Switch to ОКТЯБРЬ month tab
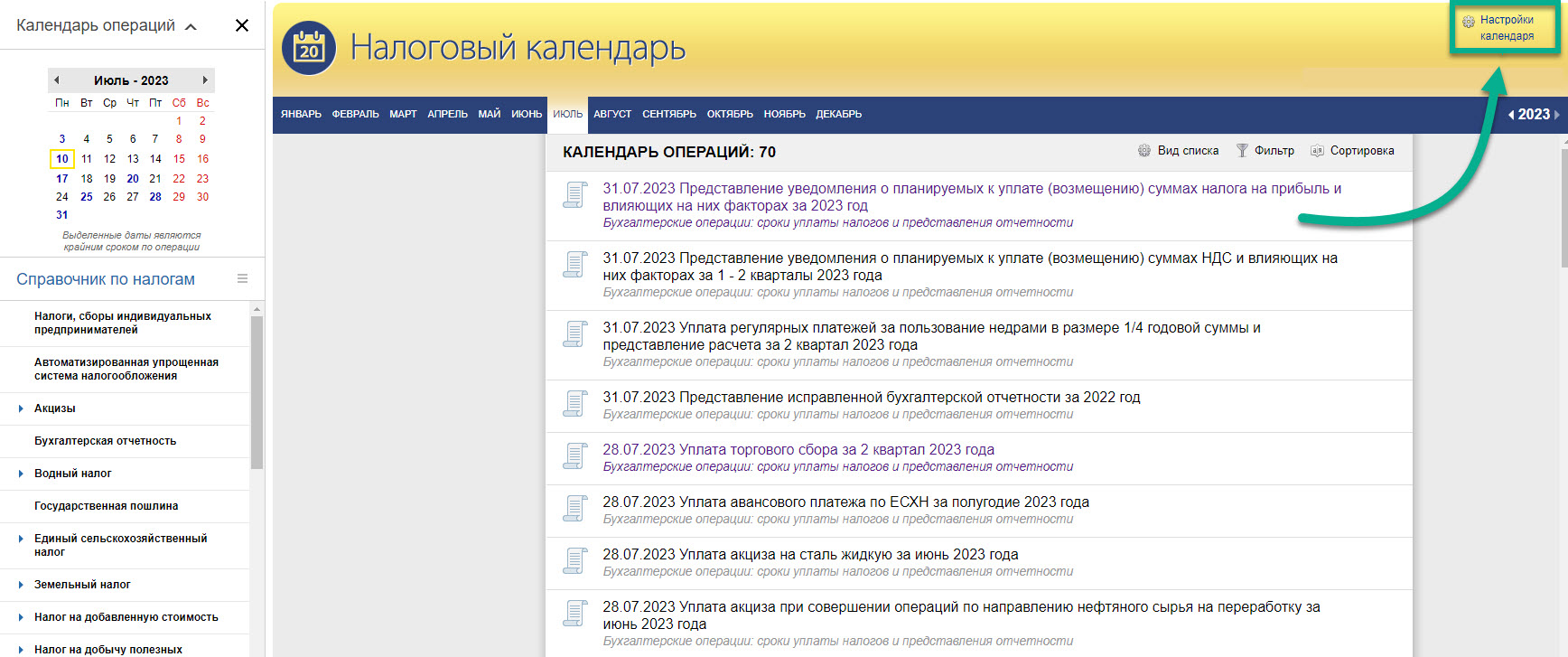Screen dimensions: 1568x657 coord(730,115)
